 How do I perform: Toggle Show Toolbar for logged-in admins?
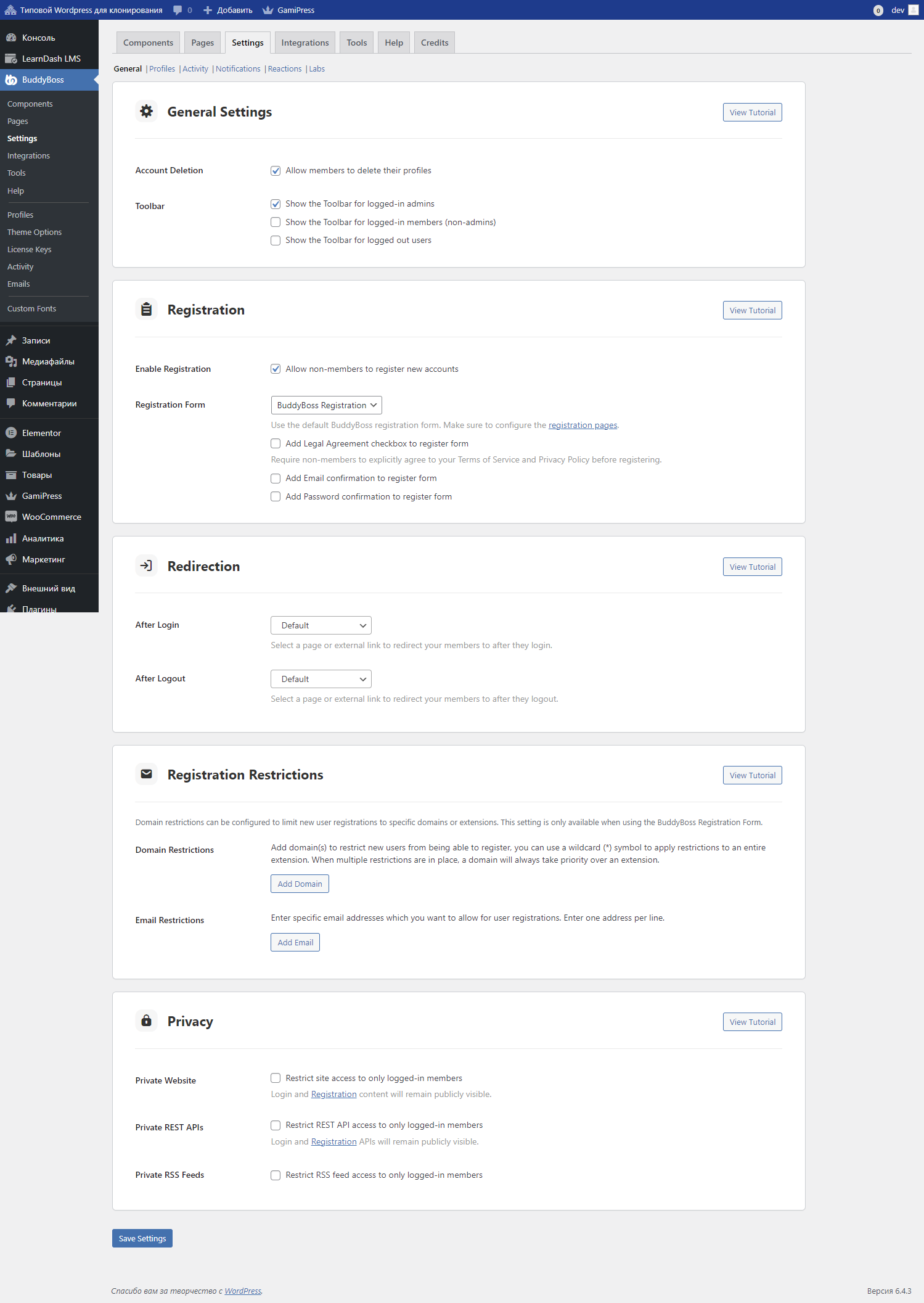tap(276, 204)
